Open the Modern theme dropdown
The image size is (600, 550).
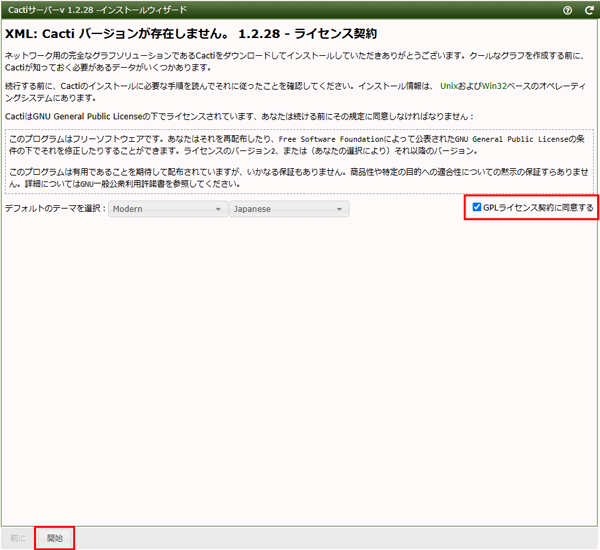click(168, 209)
